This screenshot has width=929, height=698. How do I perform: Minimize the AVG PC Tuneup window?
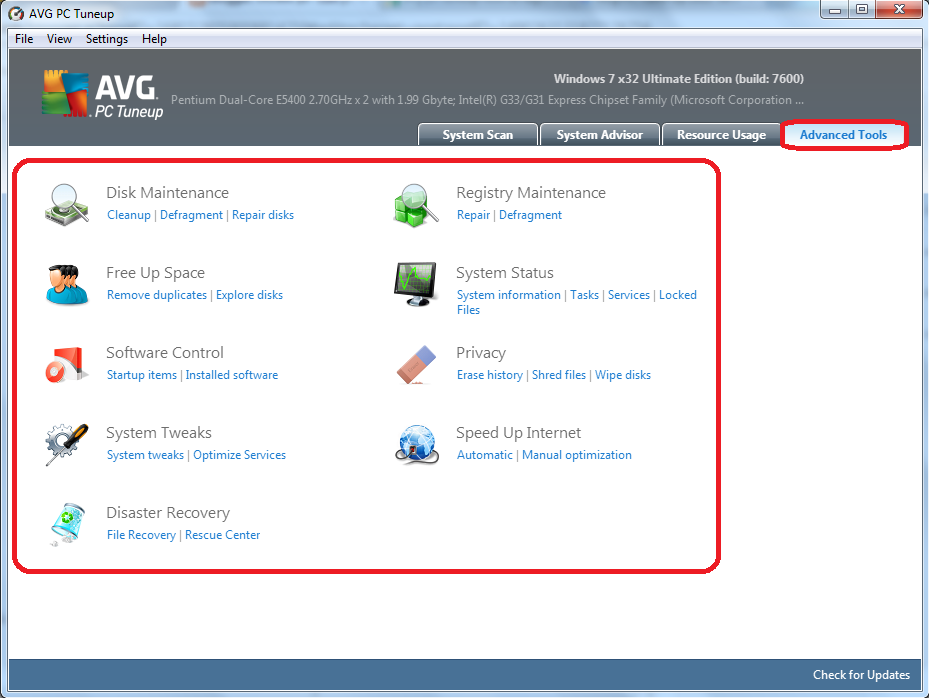(835, 9)
